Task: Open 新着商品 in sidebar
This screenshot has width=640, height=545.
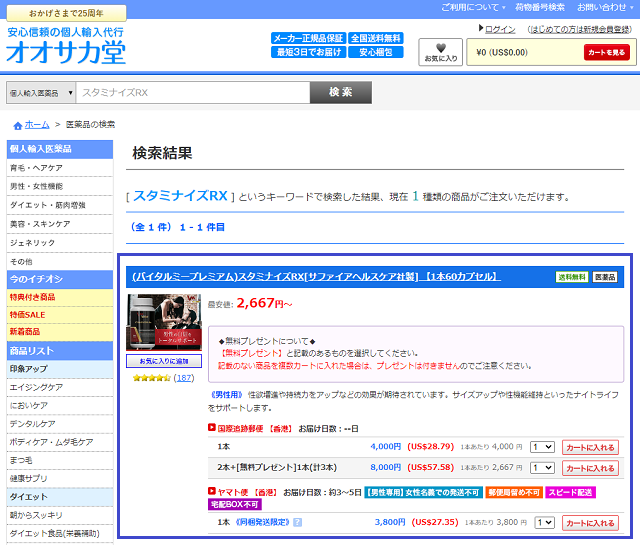Action: pyautogui.click(x=60, y=332)
